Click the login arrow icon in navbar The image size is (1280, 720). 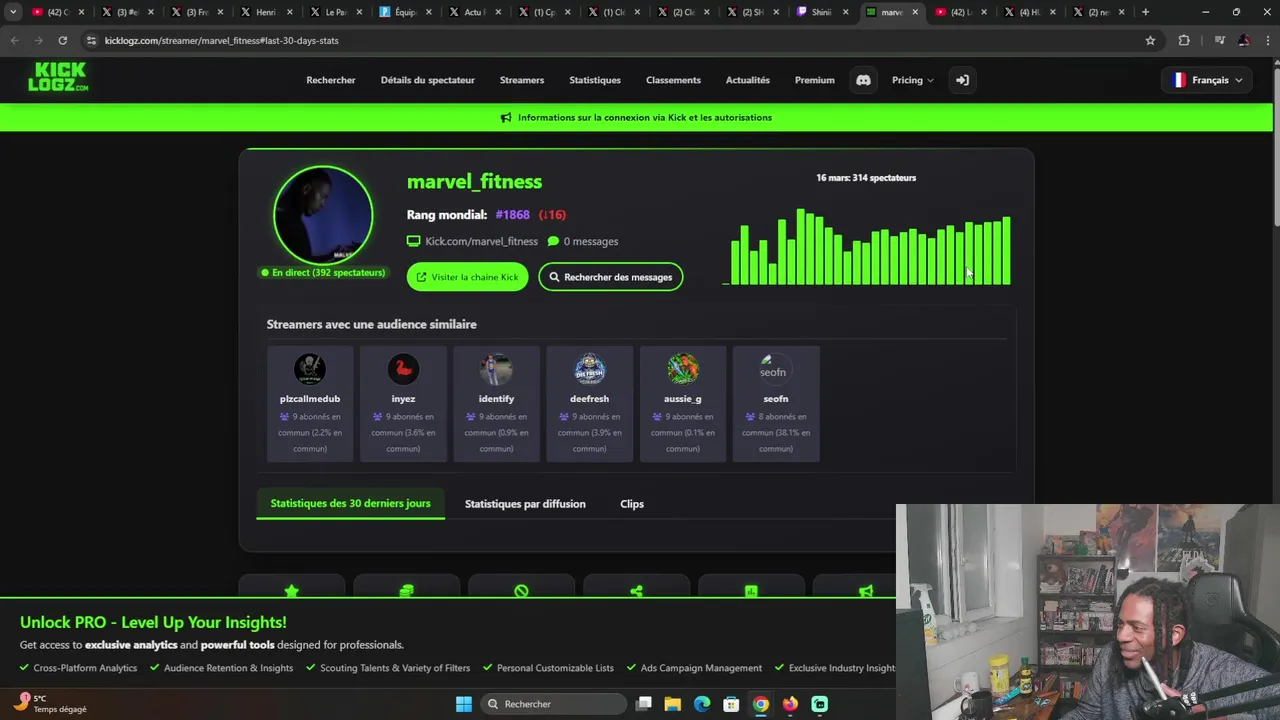(962, 80)
